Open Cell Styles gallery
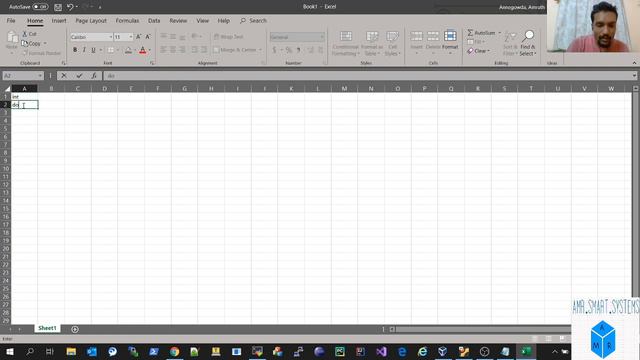The width and height of the screenshot is (640, 360). [x=392, y=43]
